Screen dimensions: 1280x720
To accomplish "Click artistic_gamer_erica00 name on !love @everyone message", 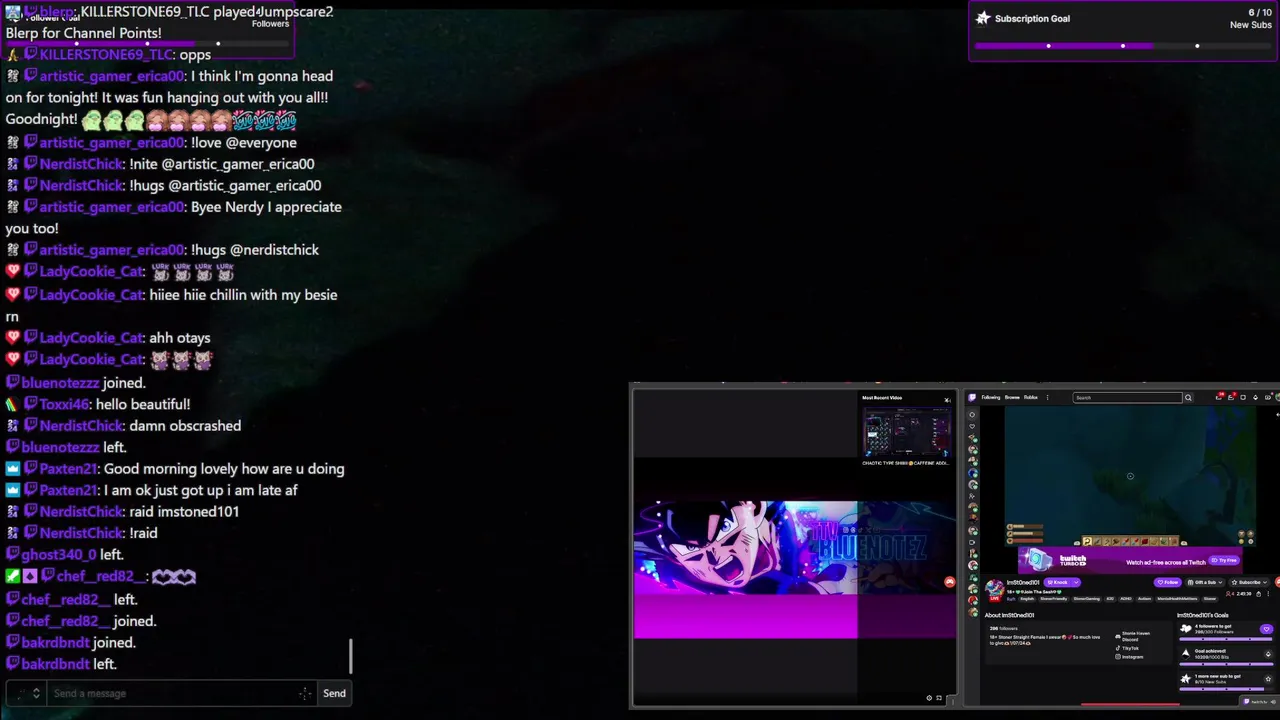I will [112, 142].
